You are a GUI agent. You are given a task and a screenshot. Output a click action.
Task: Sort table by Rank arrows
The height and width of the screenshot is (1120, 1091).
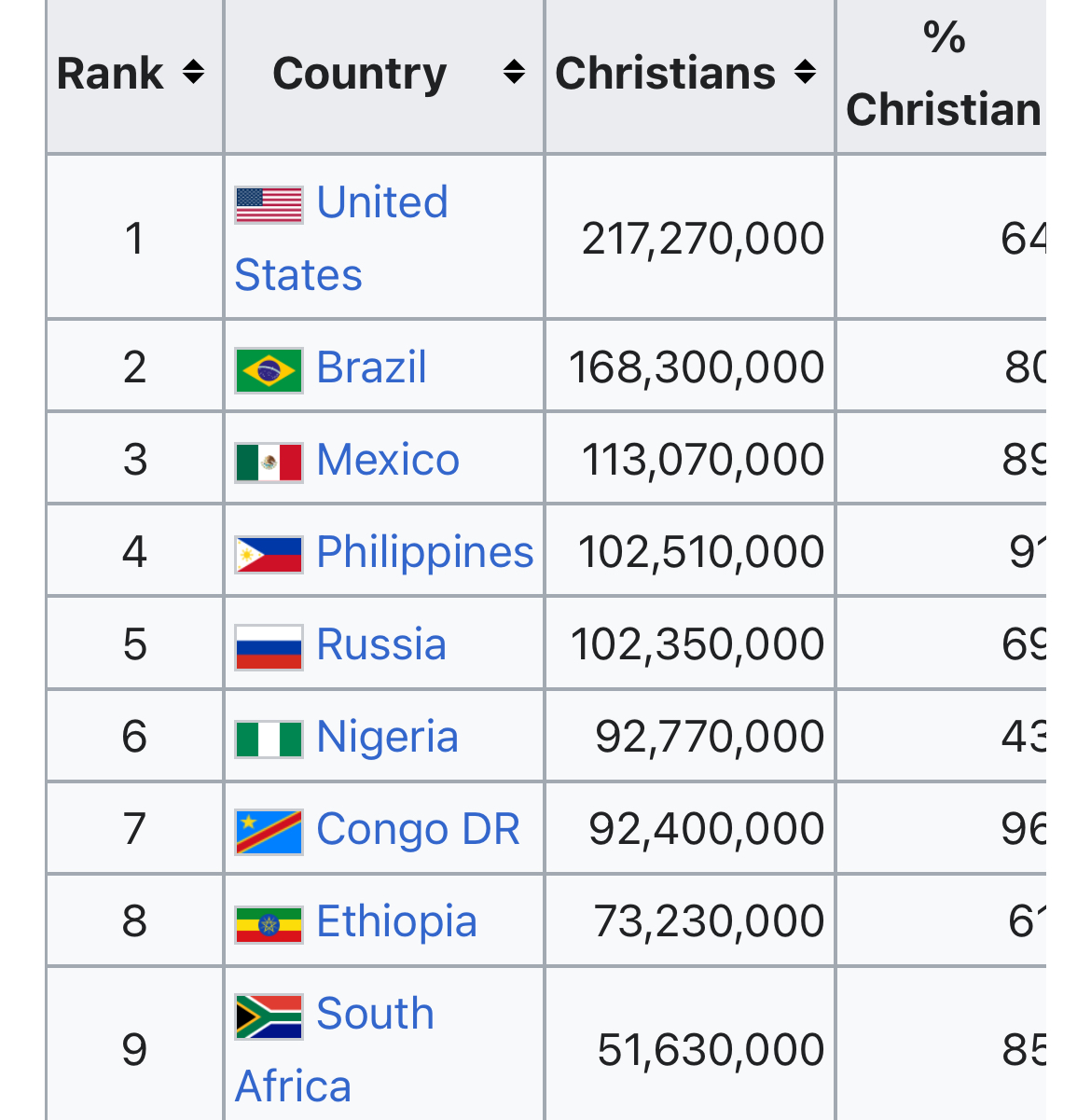193,73
